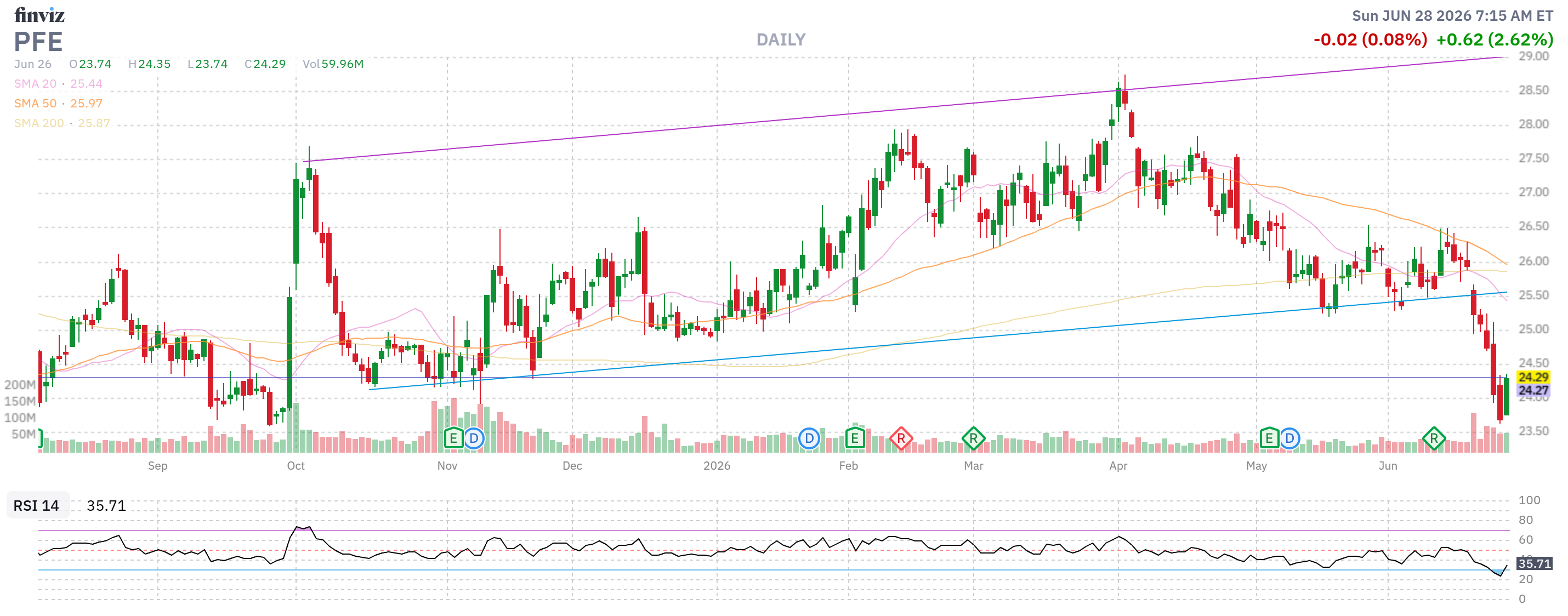Viewport: 1568px width, 616px height.
Task: Click the SMA 200 indicator label
Action: point(39,123)
